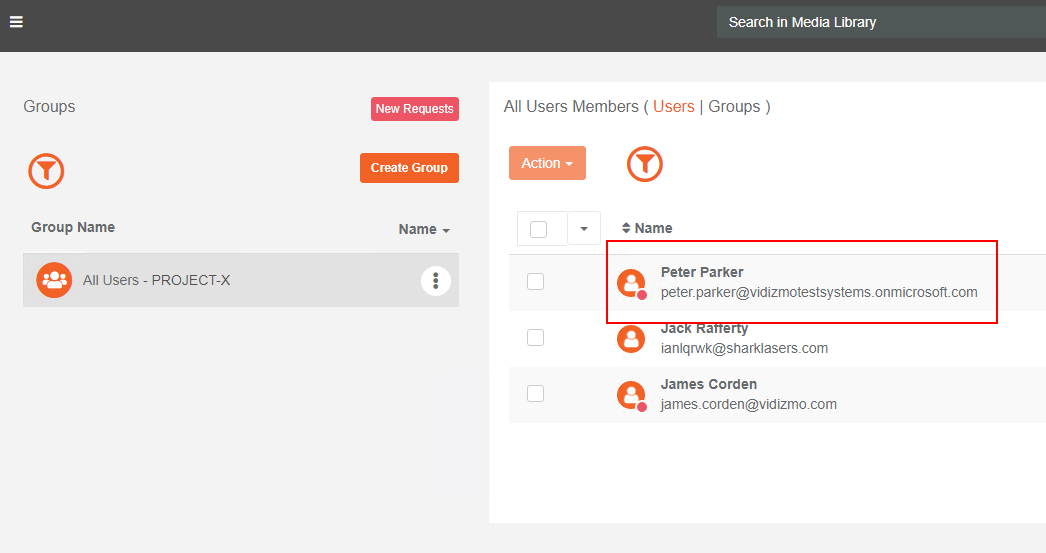Check the box for Peter Parker
Screen dimensions: 1046x553
[x=536, y=282]
